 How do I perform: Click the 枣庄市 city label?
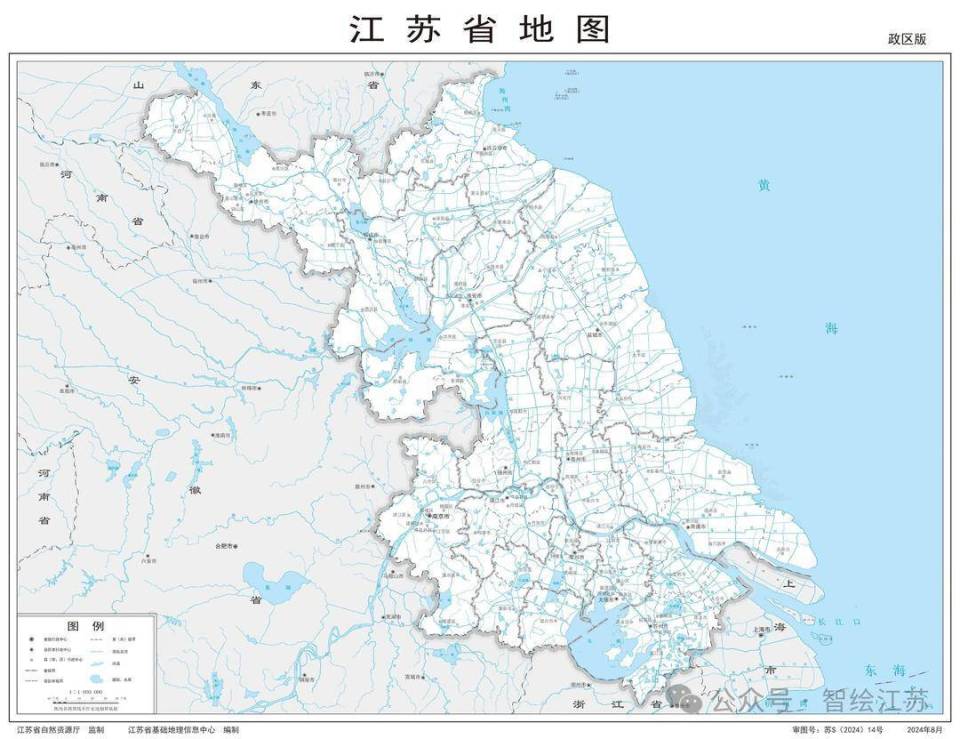(268, 113)
